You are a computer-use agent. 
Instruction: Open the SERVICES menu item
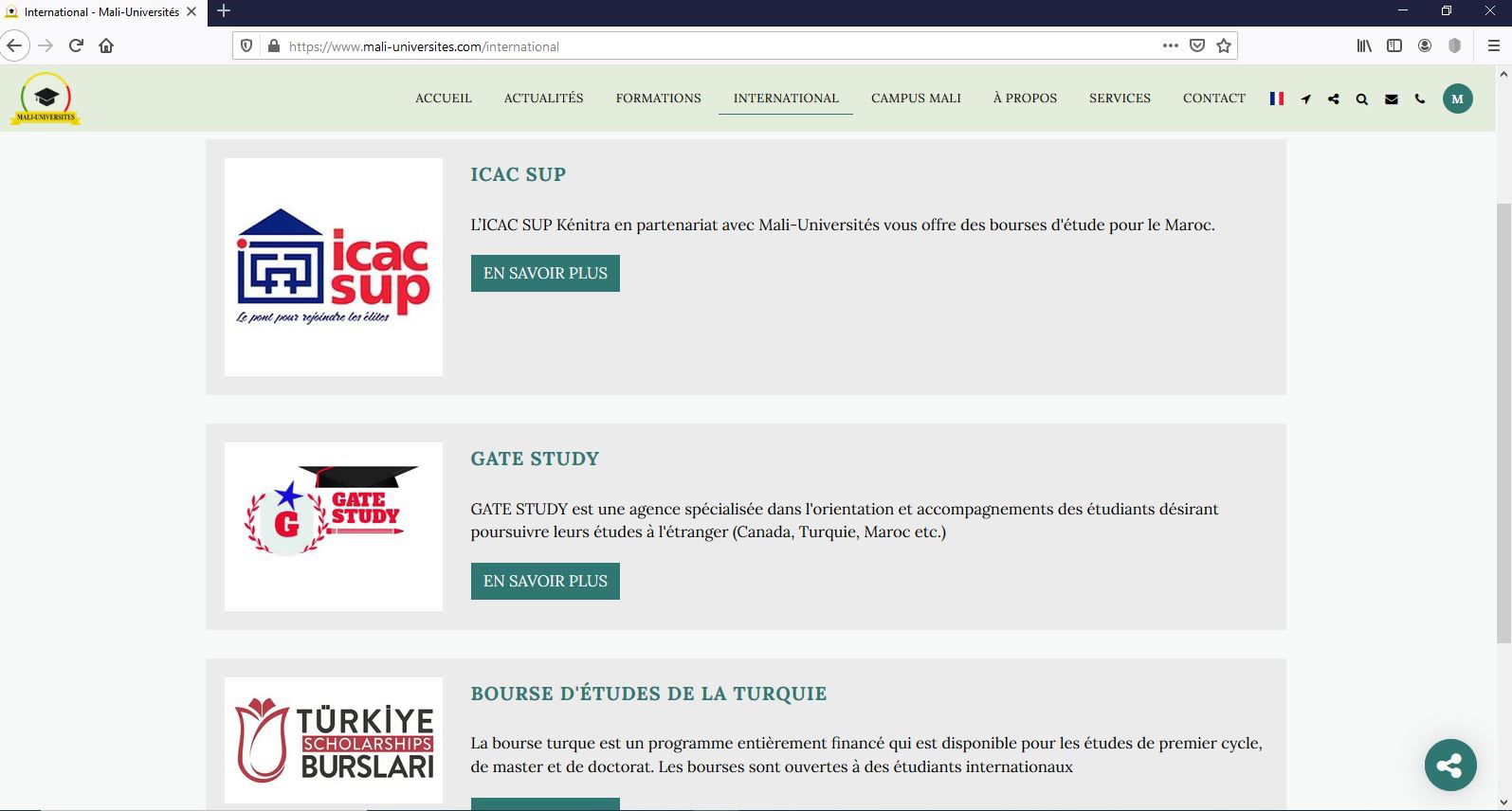1120,99
